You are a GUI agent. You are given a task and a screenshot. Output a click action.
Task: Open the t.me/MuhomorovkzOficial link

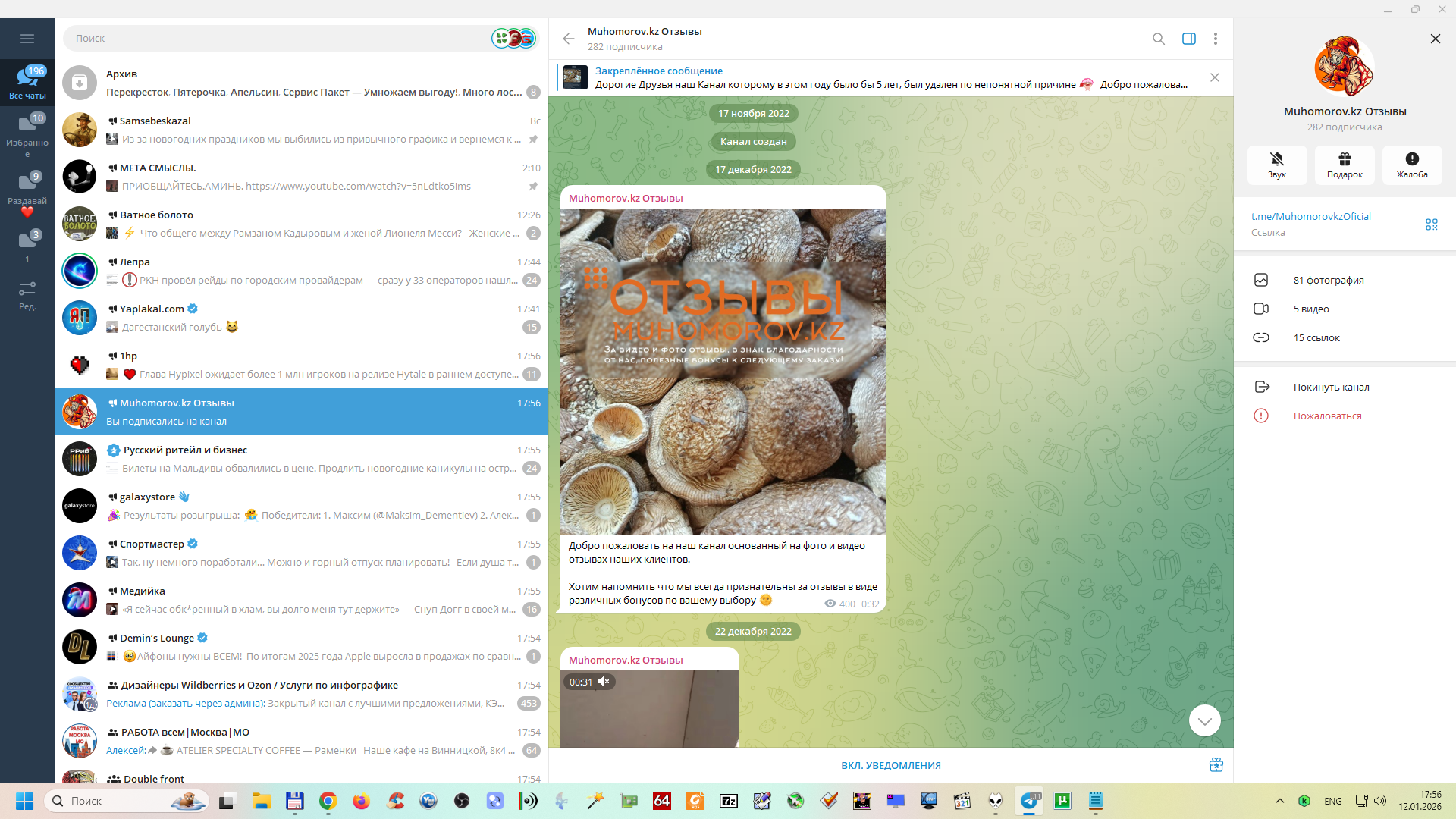(x=1310, y=217)
